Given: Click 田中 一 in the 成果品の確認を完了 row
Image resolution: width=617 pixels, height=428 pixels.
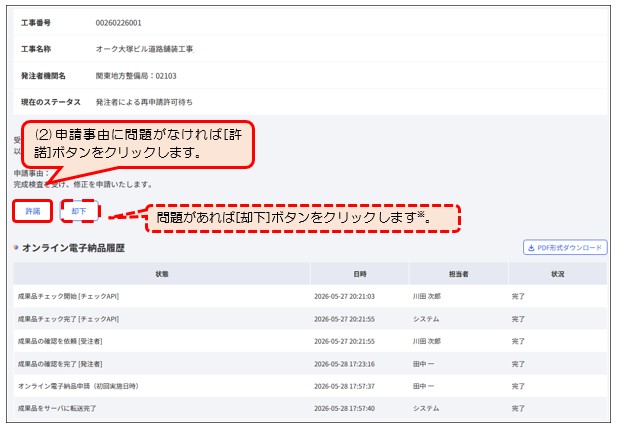Looking at the screenshot, I should click(423, 364).
